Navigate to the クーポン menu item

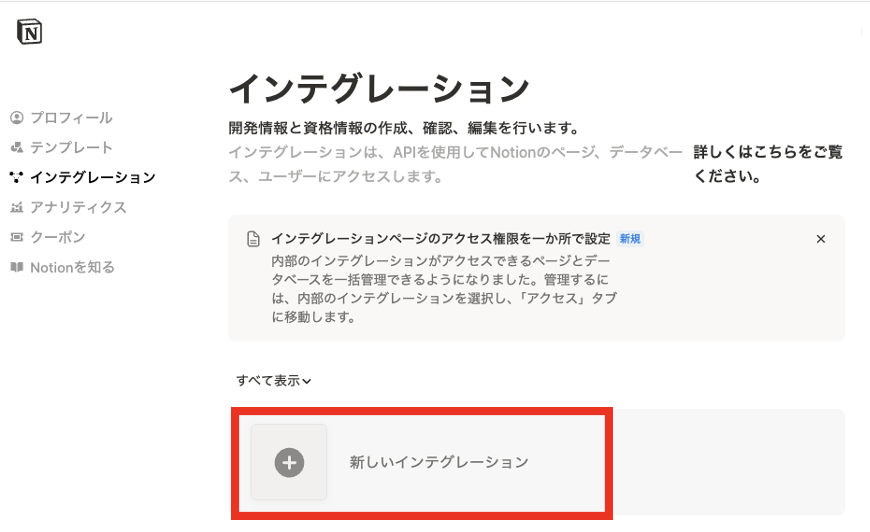tap(58, 238)
